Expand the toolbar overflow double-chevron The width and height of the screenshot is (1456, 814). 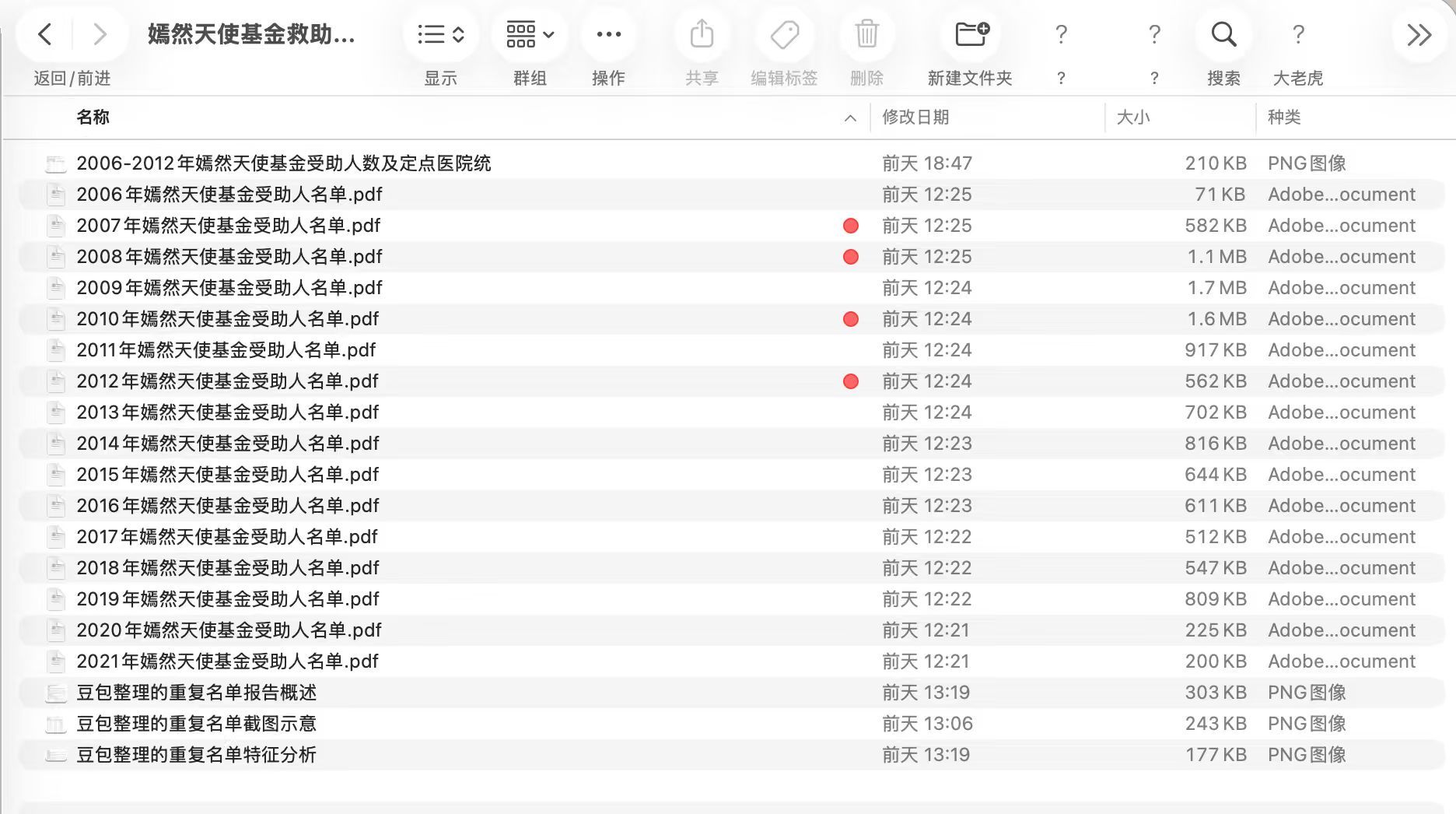pyautogui.click(x=1419, y=34)
